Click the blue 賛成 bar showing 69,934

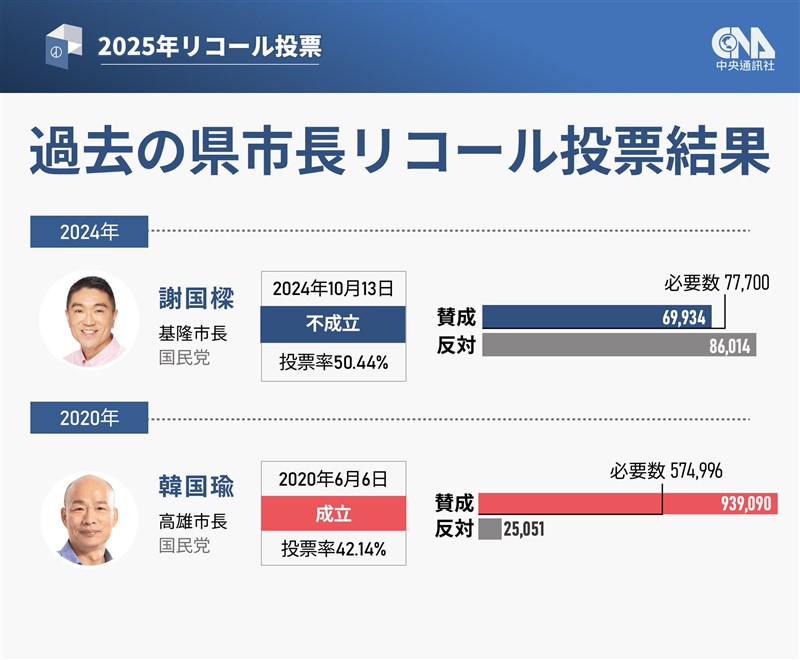pos(596,318)
